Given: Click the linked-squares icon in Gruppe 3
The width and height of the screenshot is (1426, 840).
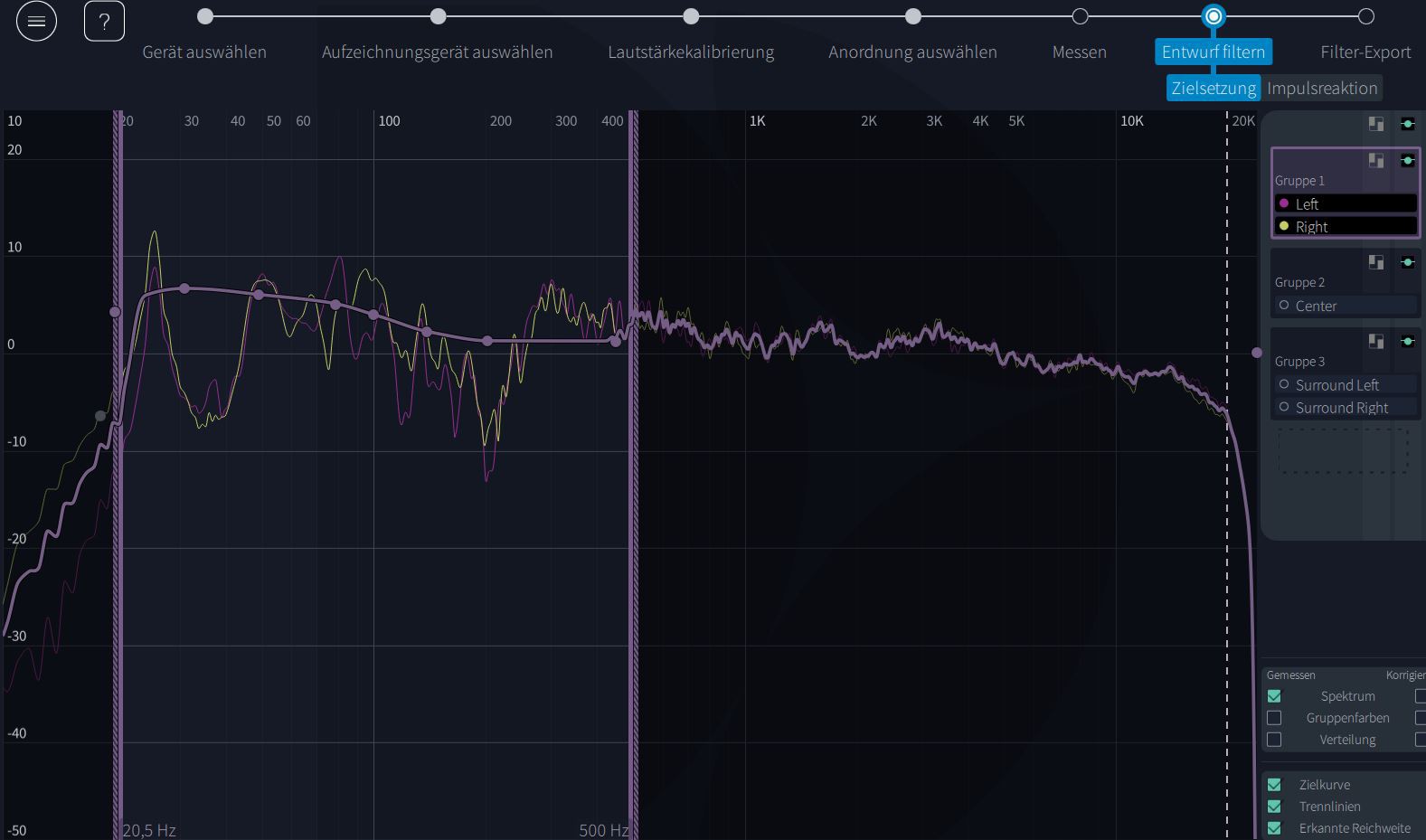Looking at the screenshot, I should pos(1376,341).
